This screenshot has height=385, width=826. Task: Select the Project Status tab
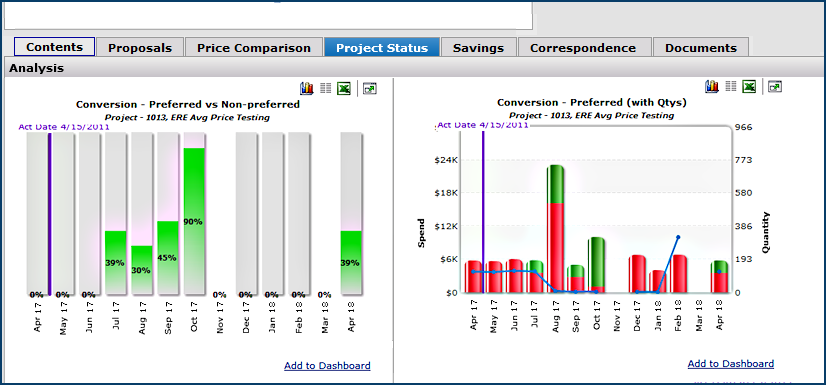[x=382, y=47]
